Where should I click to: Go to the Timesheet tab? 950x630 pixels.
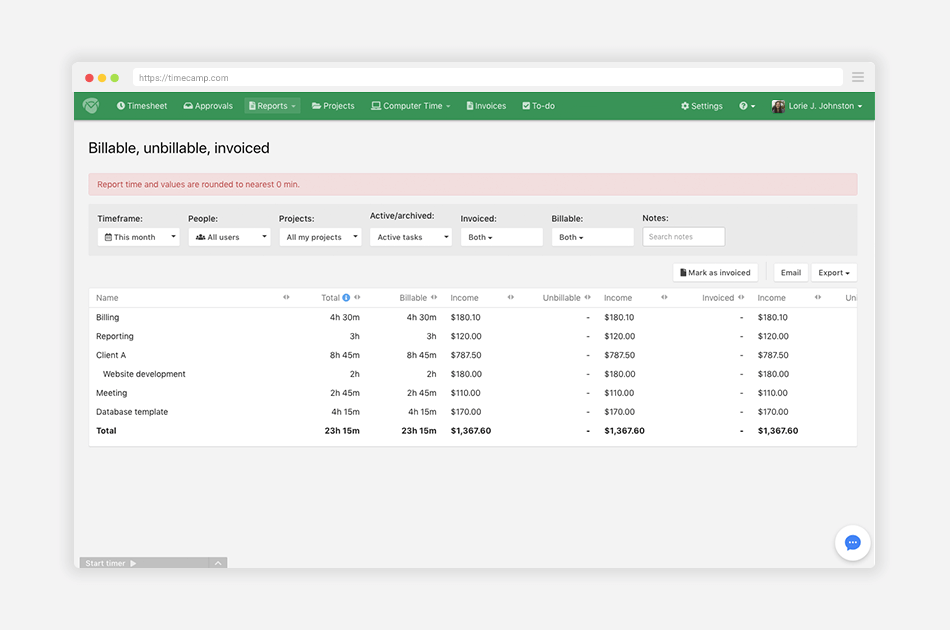142,106
